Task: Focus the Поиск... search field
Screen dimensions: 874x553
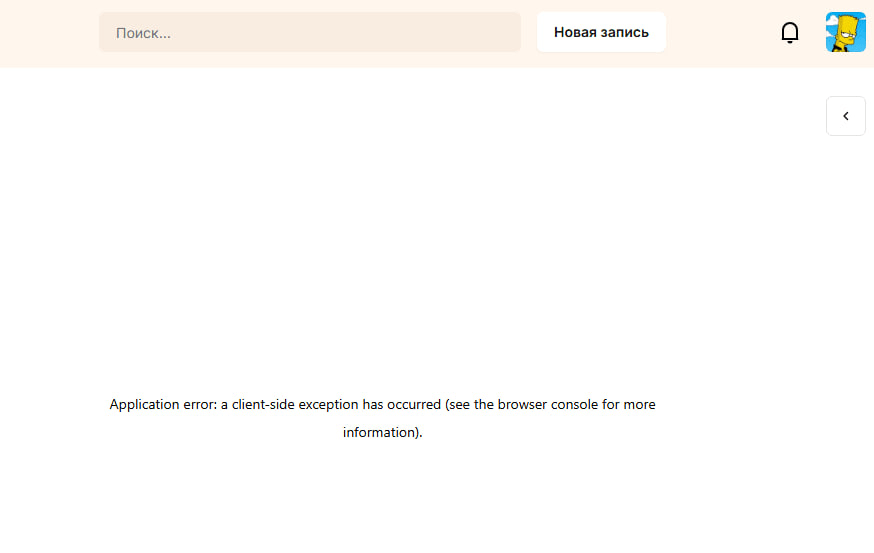Action: (x=310, y=32)
